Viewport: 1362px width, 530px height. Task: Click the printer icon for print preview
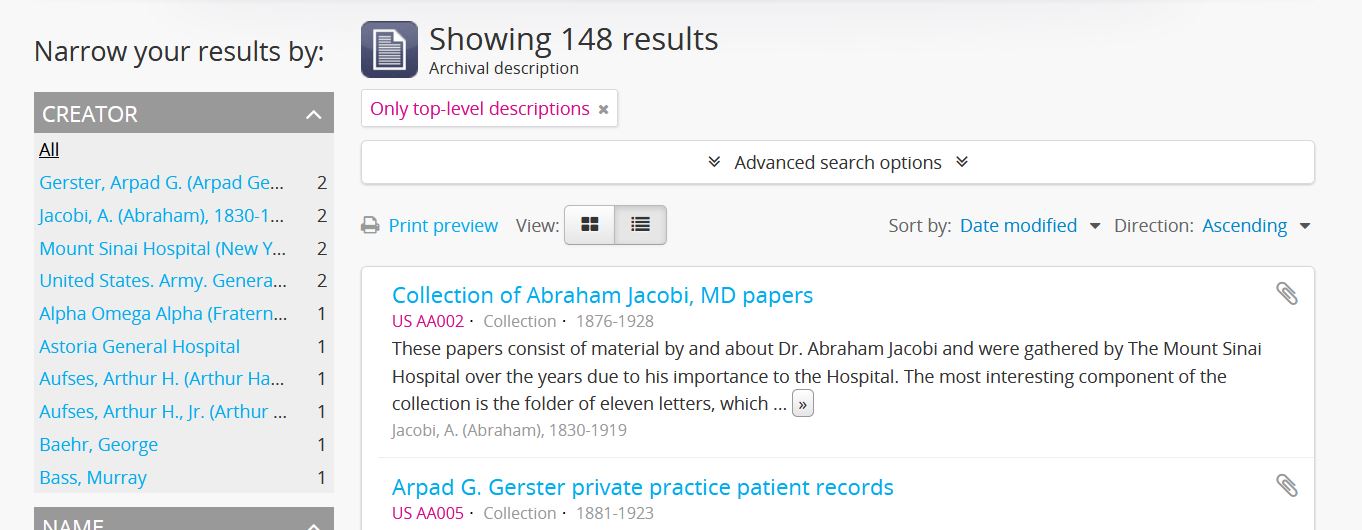(x=370, y=226)
